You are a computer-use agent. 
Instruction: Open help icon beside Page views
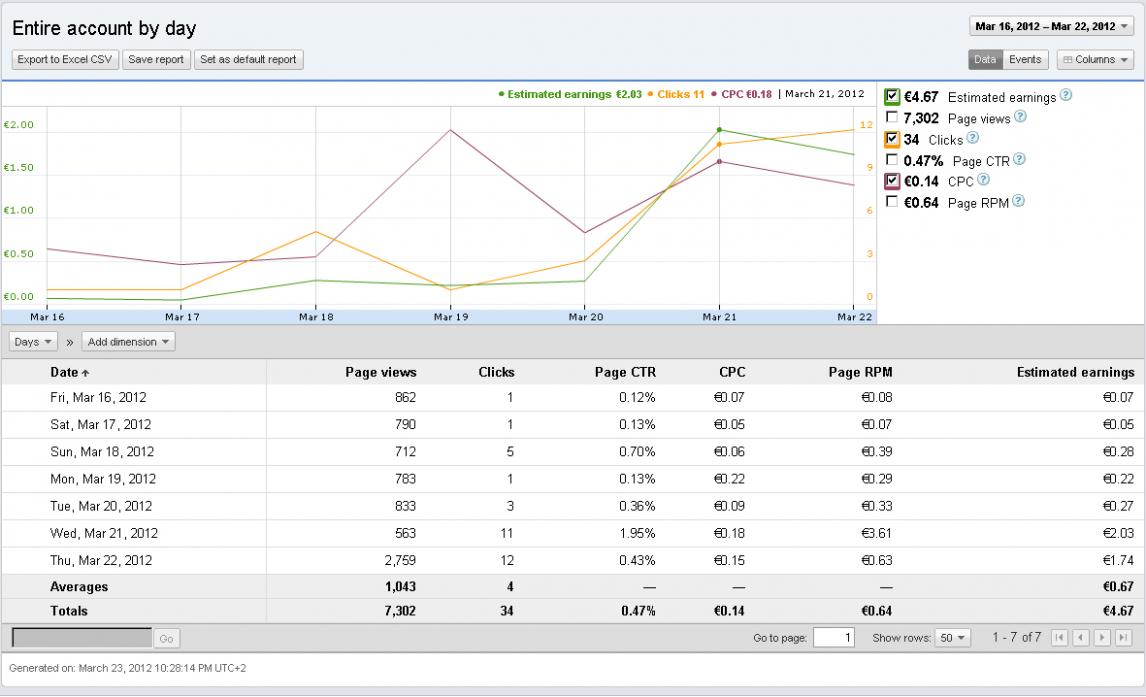pyautogui.click(x=1020, y=116)
